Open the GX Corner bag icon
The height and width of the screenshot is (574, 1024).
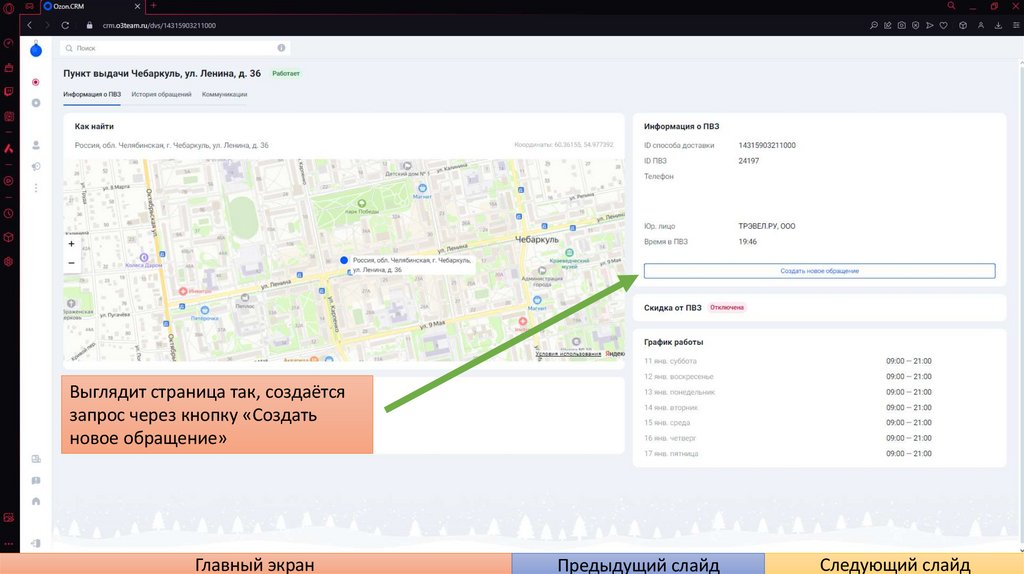click(x=8, y=67)
